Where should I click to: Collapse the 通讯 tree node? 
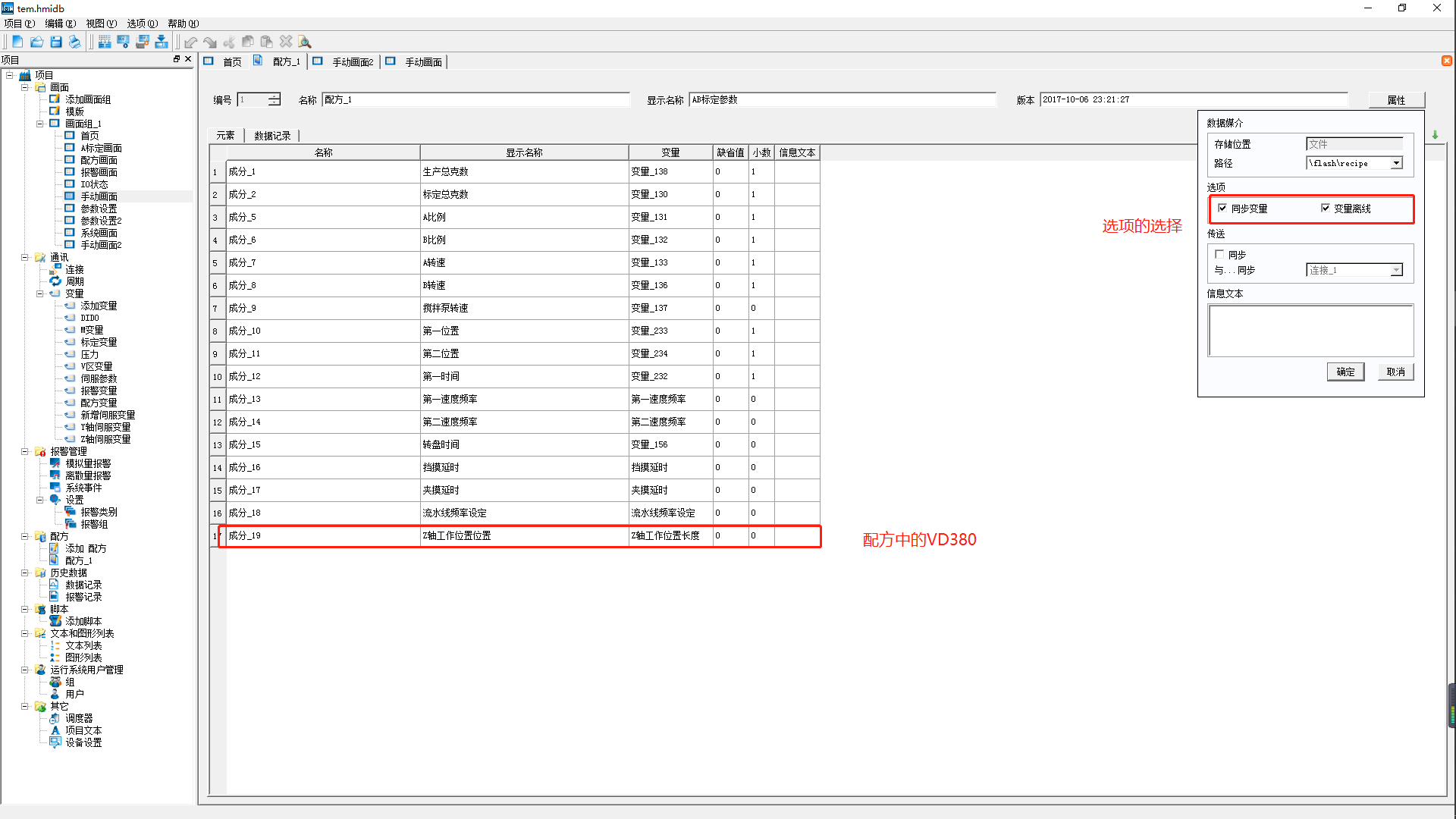click(x=24, y=257)
